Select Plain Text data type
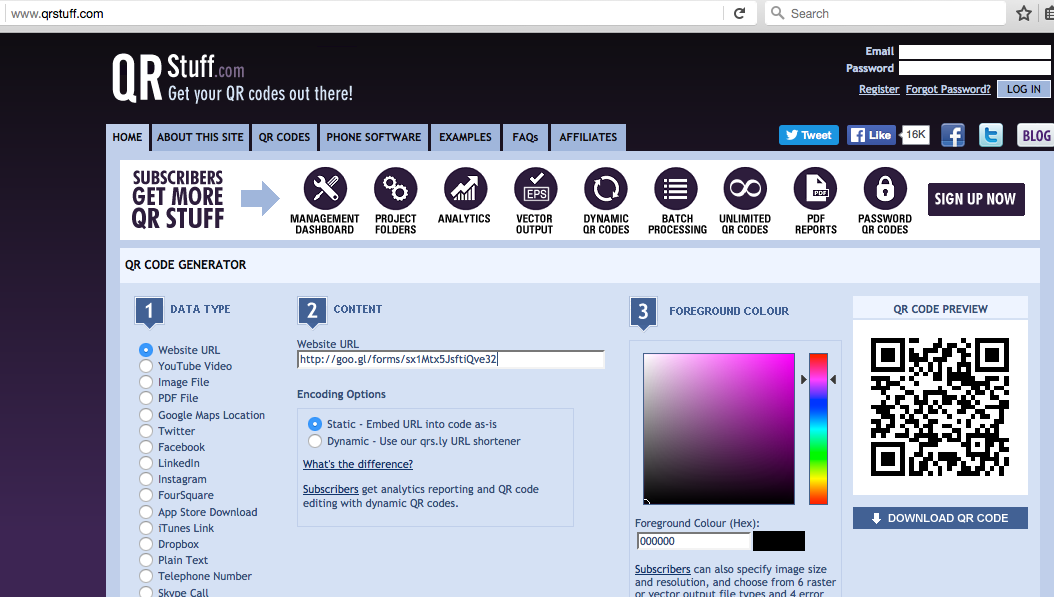This screenshot has width=1054, height=597. tap(146, 560)
